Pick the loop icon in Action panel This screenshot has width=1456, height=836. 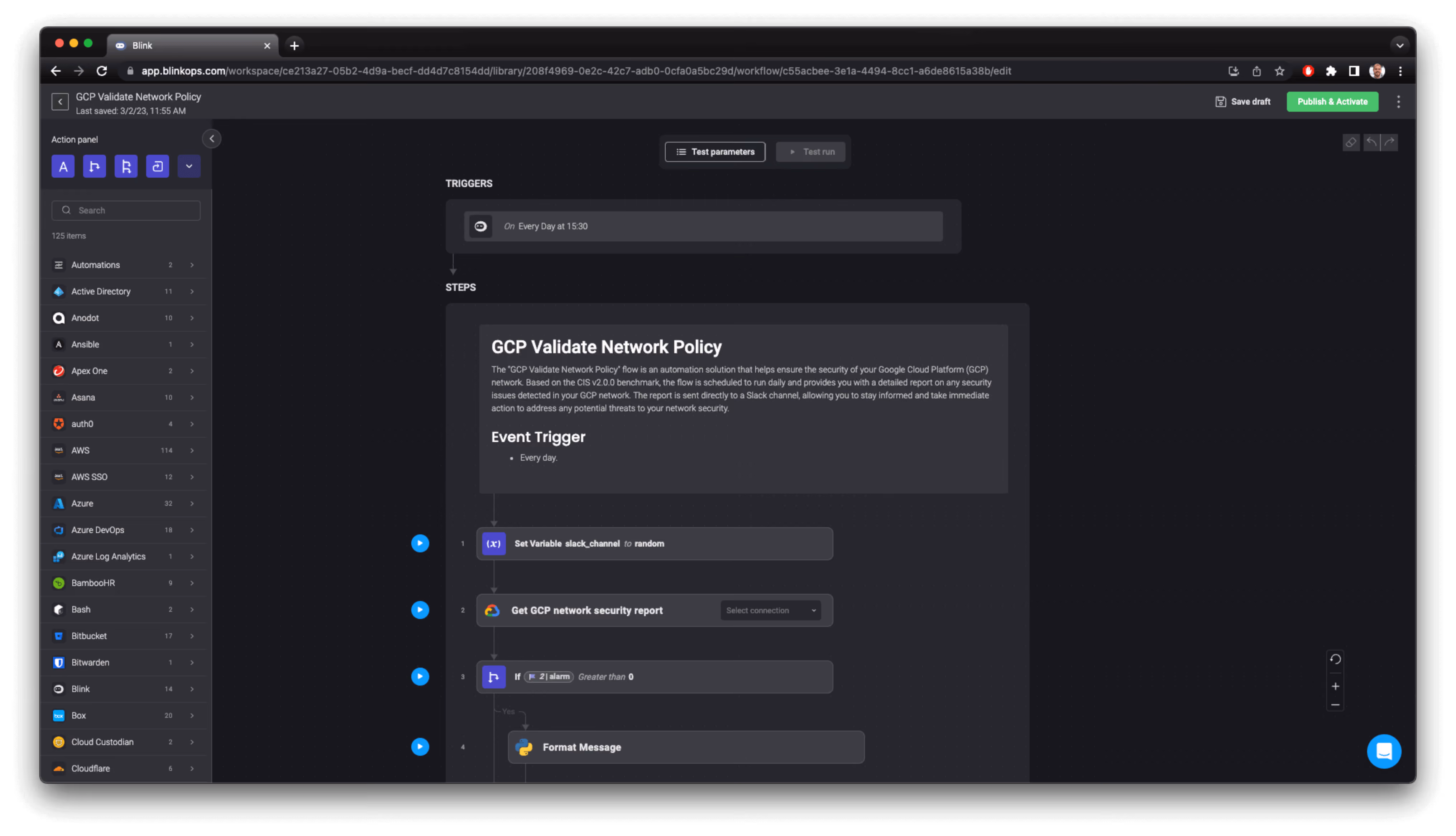click(x=157, y=167)
